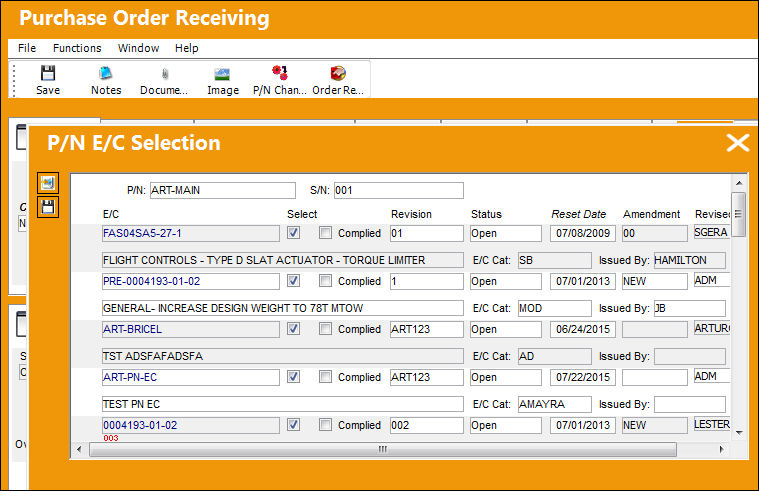759x491 pixels.
Task: Open the Window menu
Action: point(138,48)
